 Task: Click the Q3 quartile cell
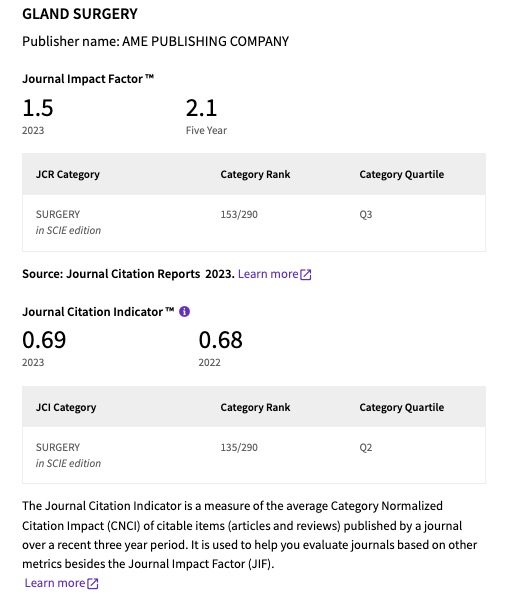366,214
